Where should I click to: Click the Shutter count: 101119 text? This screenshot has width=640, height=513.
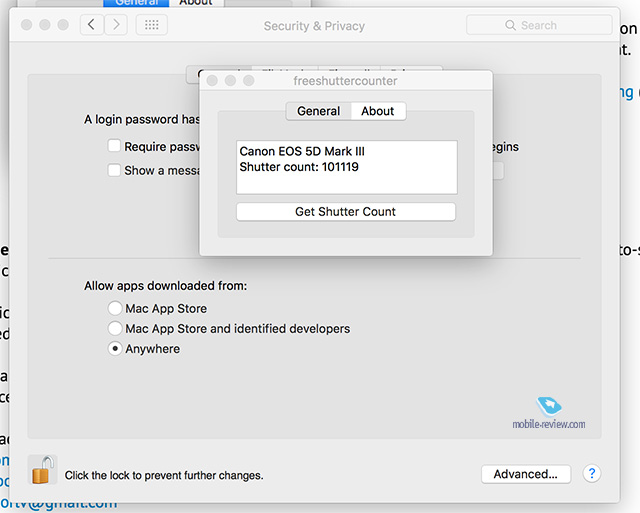tap(299, 167)
